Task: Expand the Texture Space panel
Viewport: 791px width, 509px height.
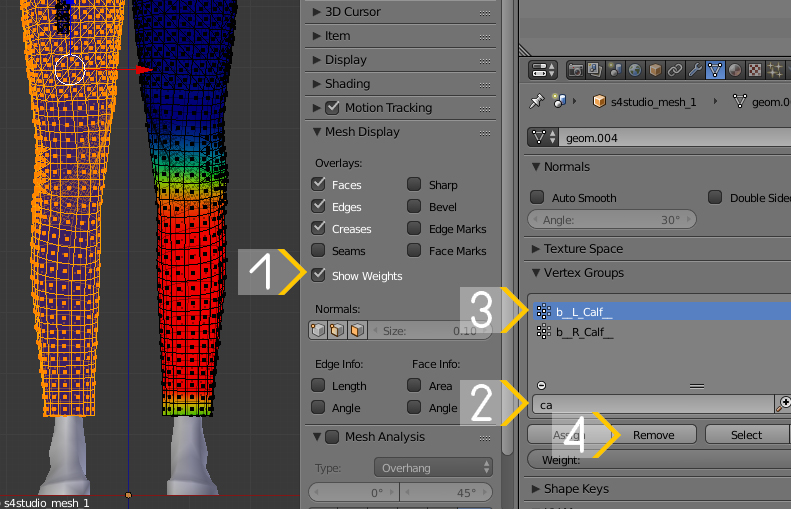Action: click(x=536, y=249)
